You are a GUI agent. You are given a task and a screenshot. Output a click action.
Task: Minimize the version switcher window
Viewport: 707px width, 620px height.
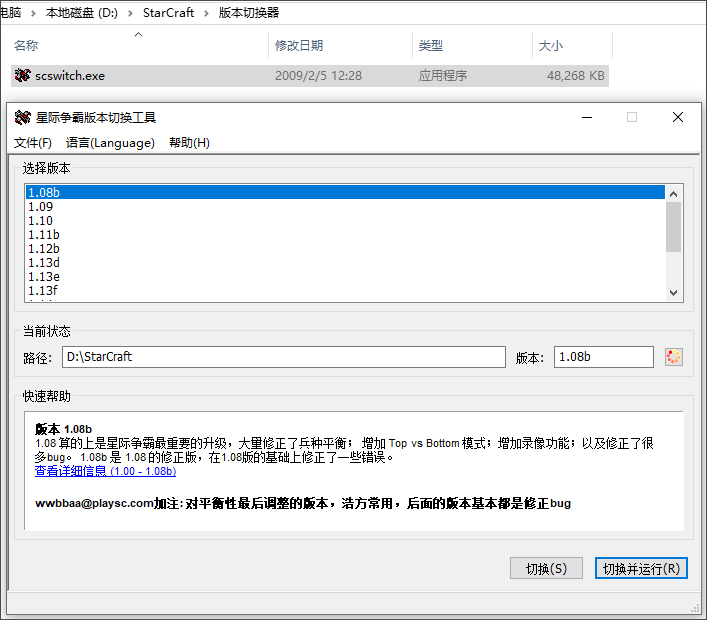click(587, 118)
